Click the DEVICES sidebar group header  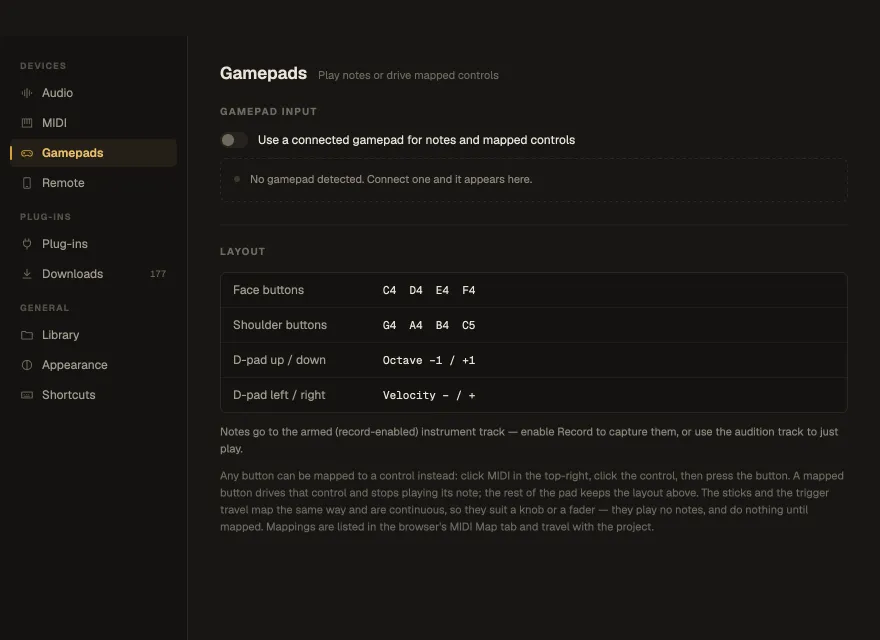[x=43, y=66]
